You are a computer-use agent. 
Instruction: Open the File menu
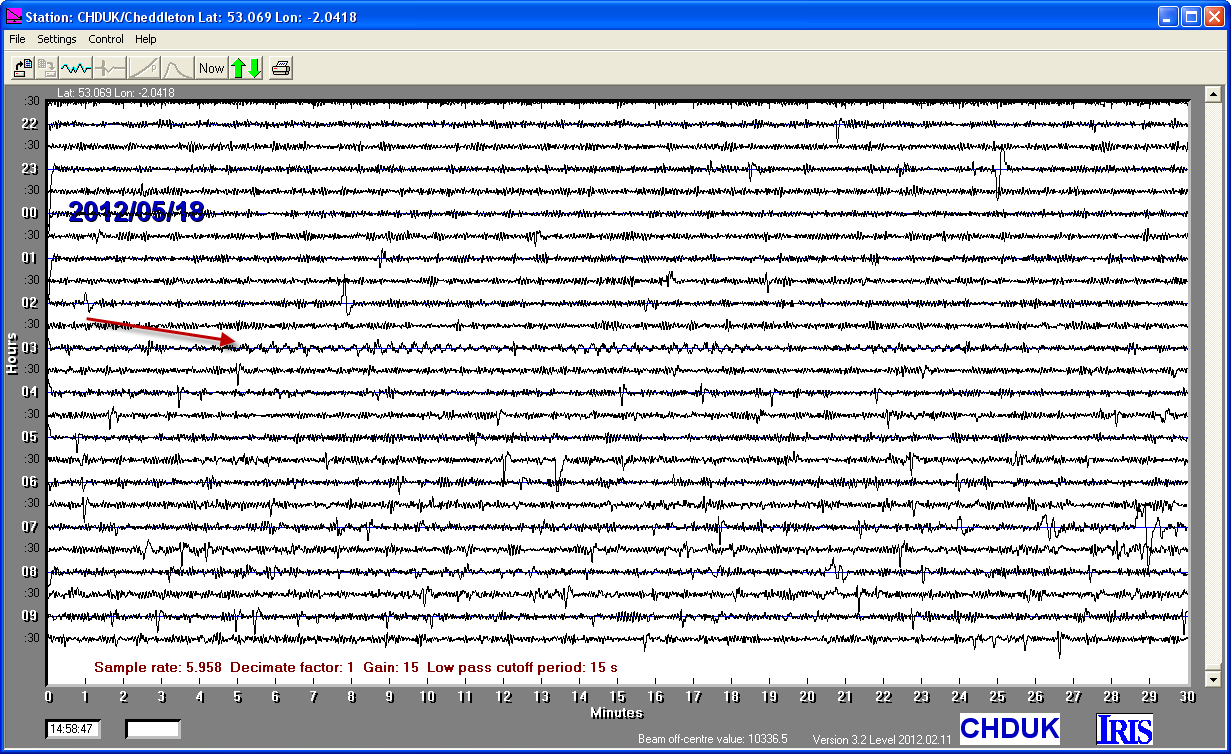click(x=17, y=39)
